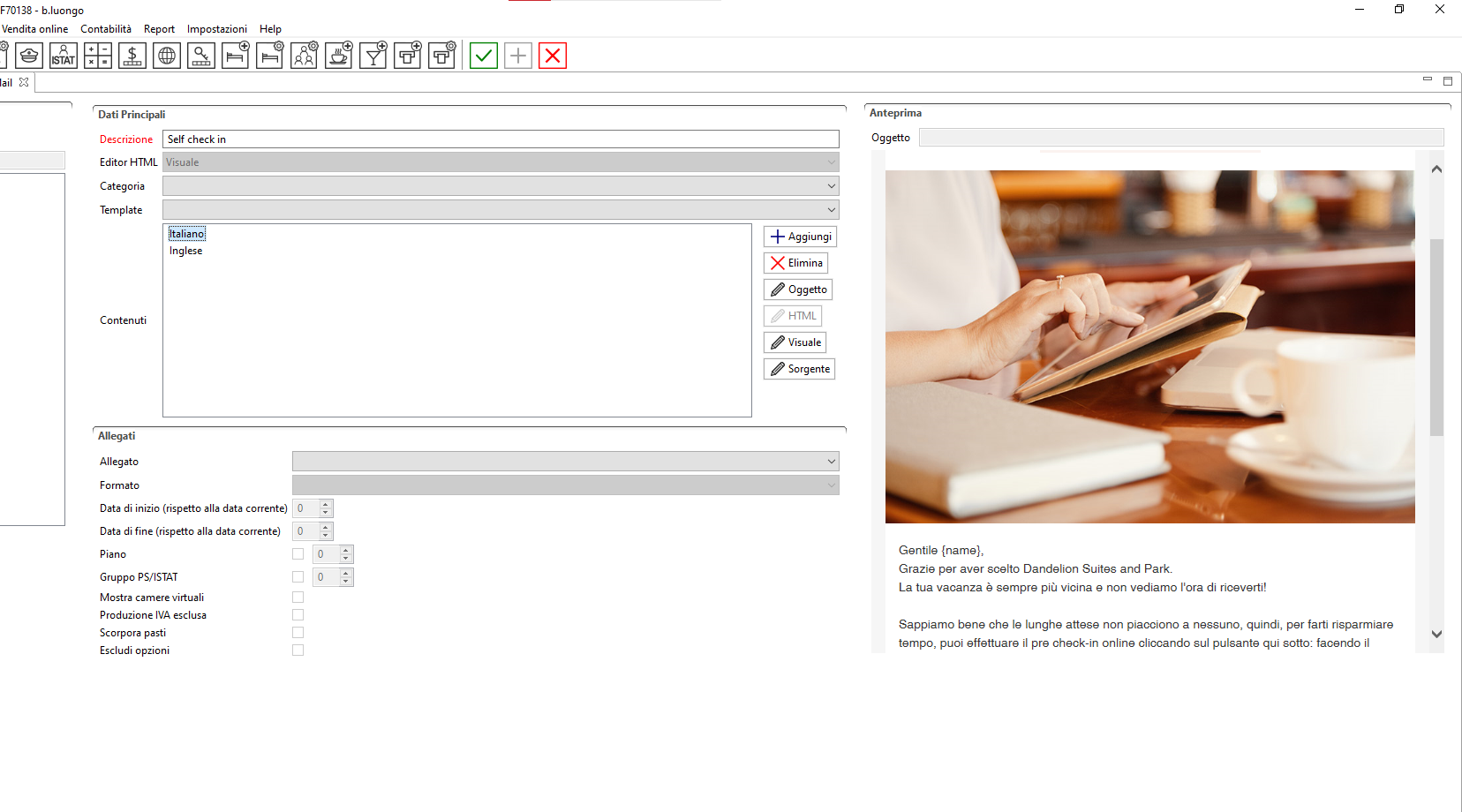Open the Allegato dropdown

click(566, 462)
